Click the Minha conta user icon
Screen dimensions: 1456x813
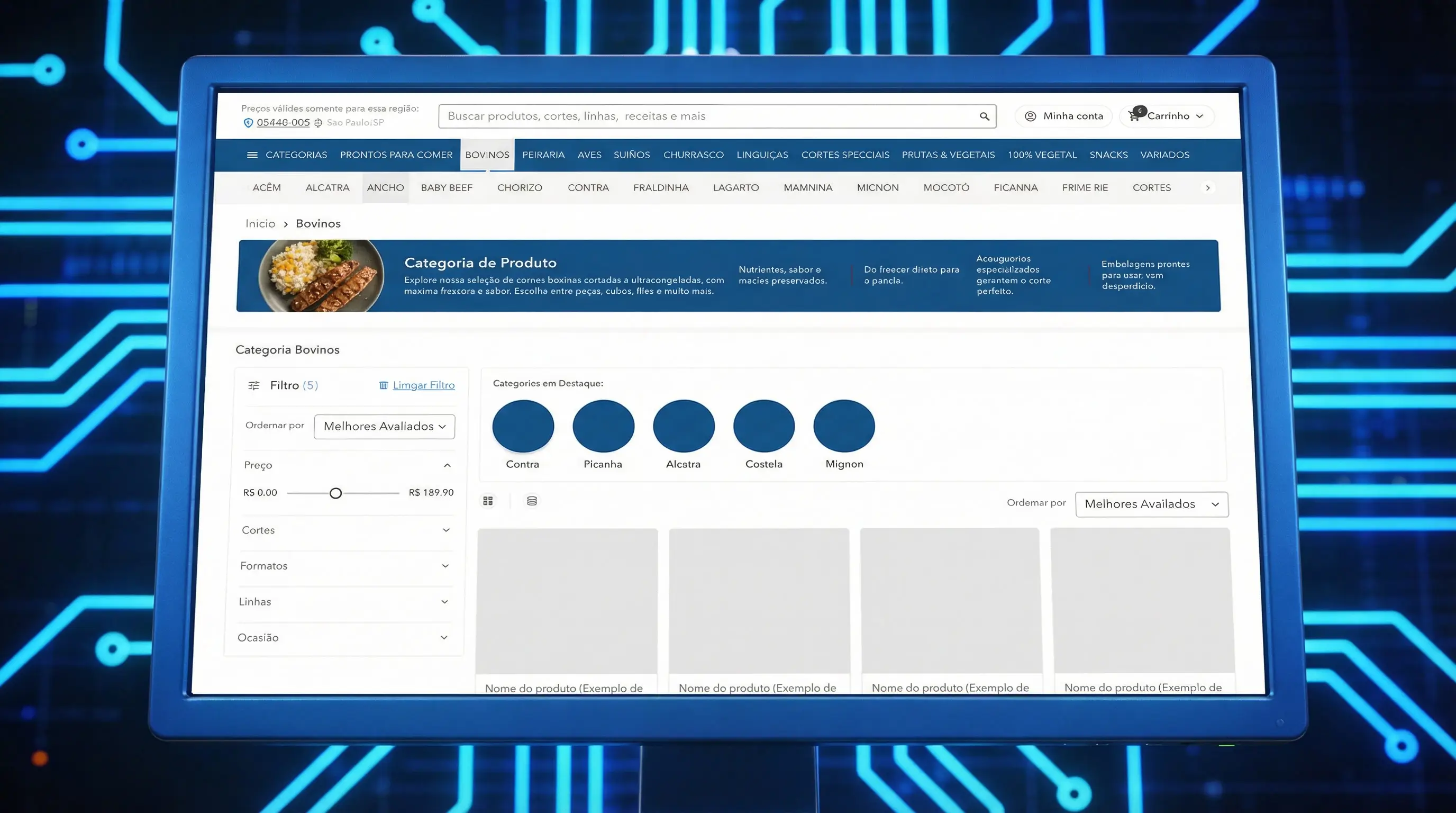1031,116
